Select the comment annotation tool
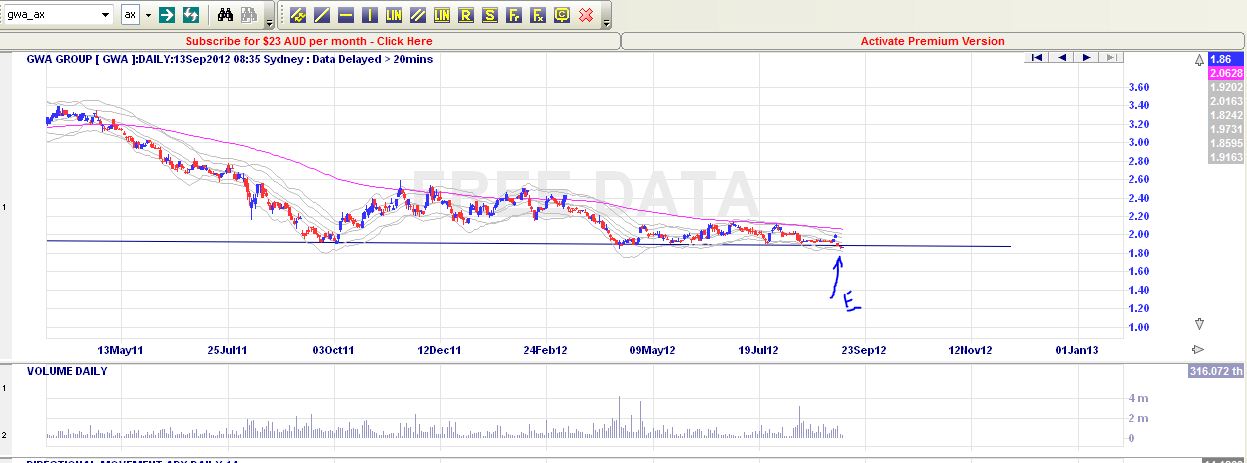 click(x=562, y=15)
